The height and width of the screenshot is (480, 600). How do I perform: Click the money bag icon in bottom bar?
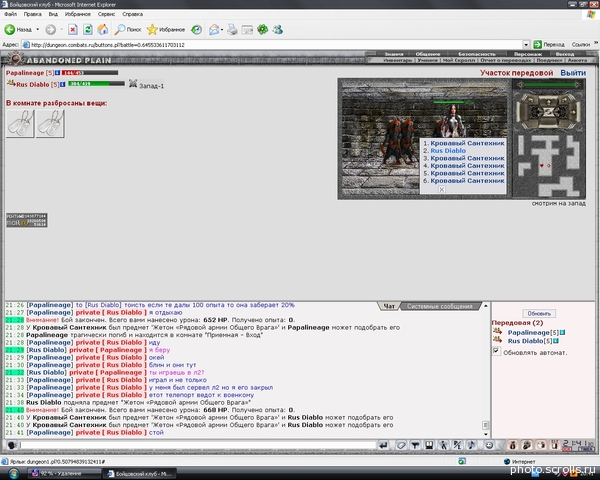point(513,445)
